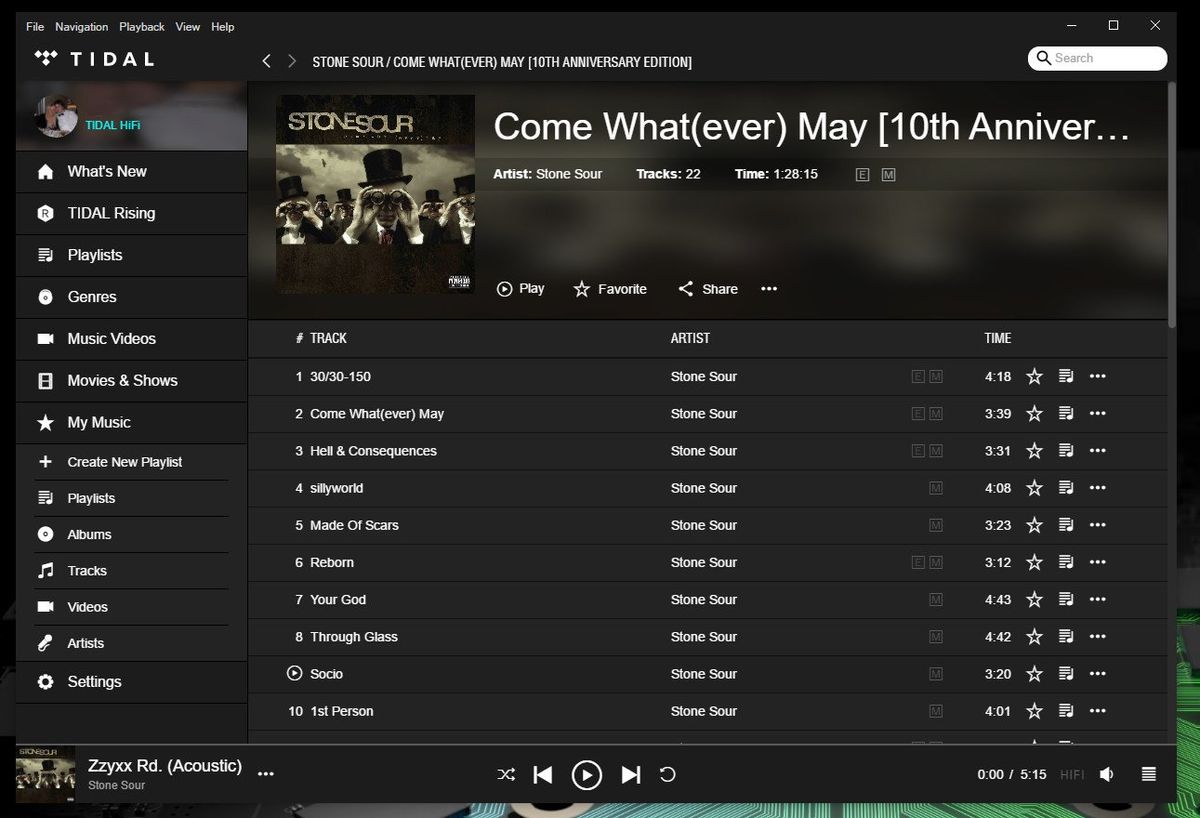Click the TIDAL logo
The width and height of the screenshot is (1200, 818).
tap(93, 58)
